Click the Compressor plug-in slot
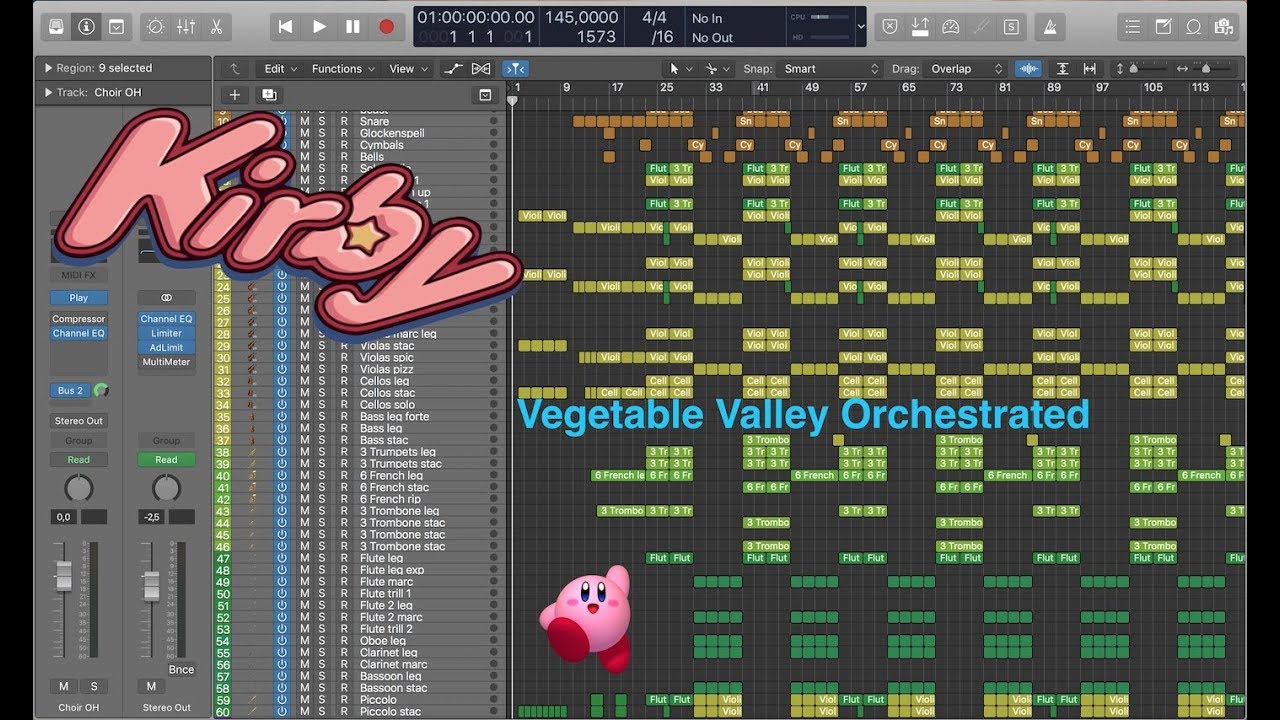Viewport: 1280px width, 720px height. [x=79, y=319]
